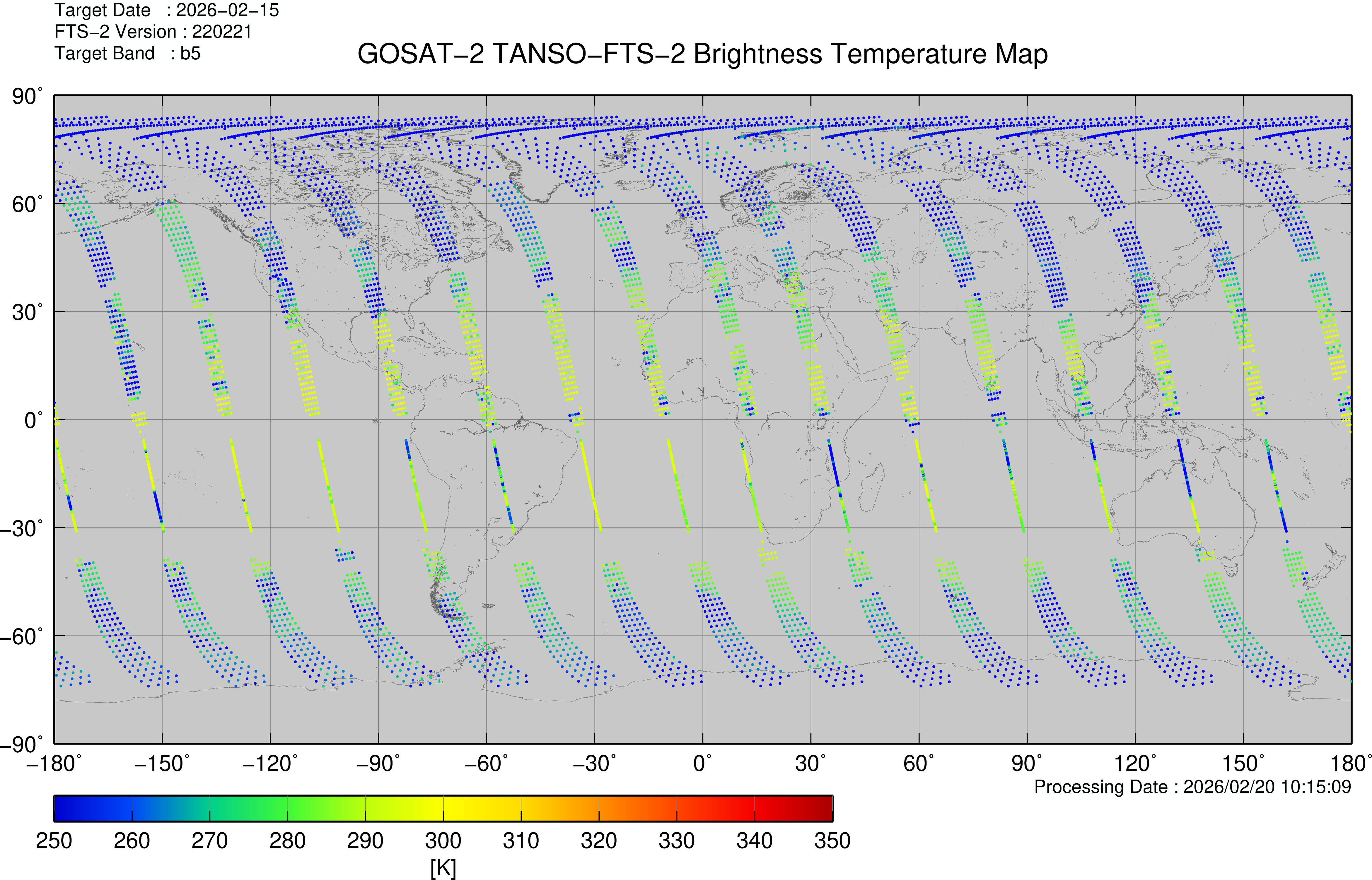Click the orange 320 K colorbar segment
The width and height of the screenshot is (1372, 880).
pyautogui.click(x=599, y=808)
